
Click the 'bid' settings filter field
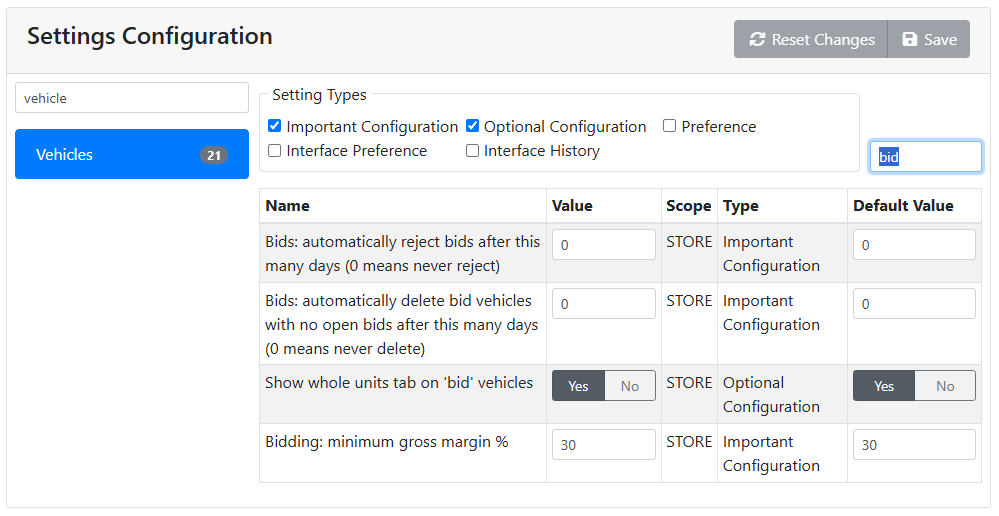pos(925,157)
